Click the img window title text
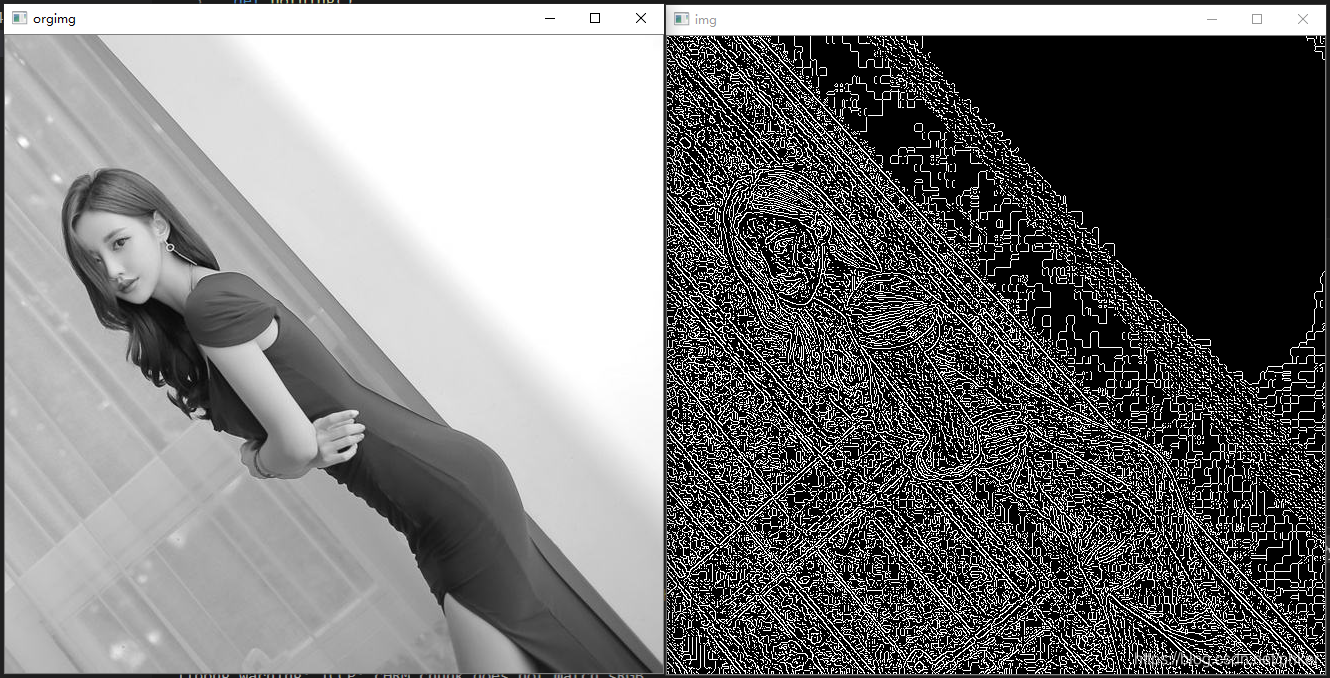This screenshot has width=1330, height=678. 706,19
